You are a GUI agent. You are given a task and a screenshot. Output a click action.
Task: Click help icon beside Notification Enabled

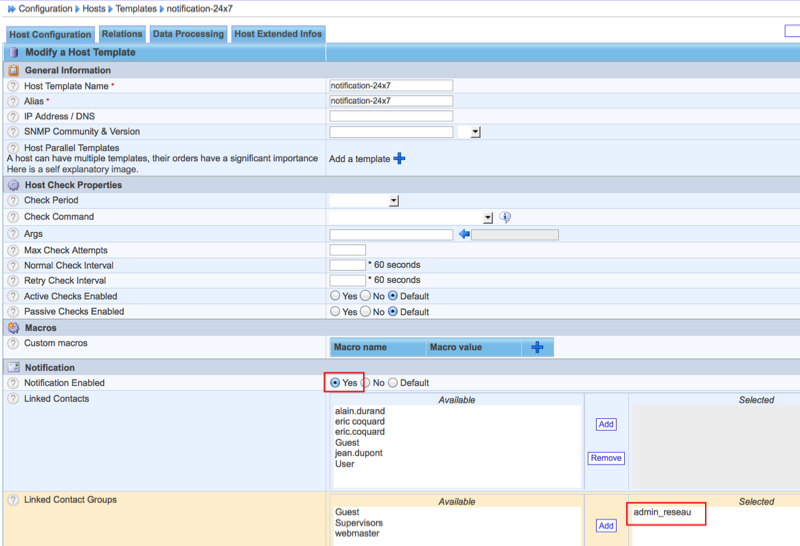(x=13, y=383)
